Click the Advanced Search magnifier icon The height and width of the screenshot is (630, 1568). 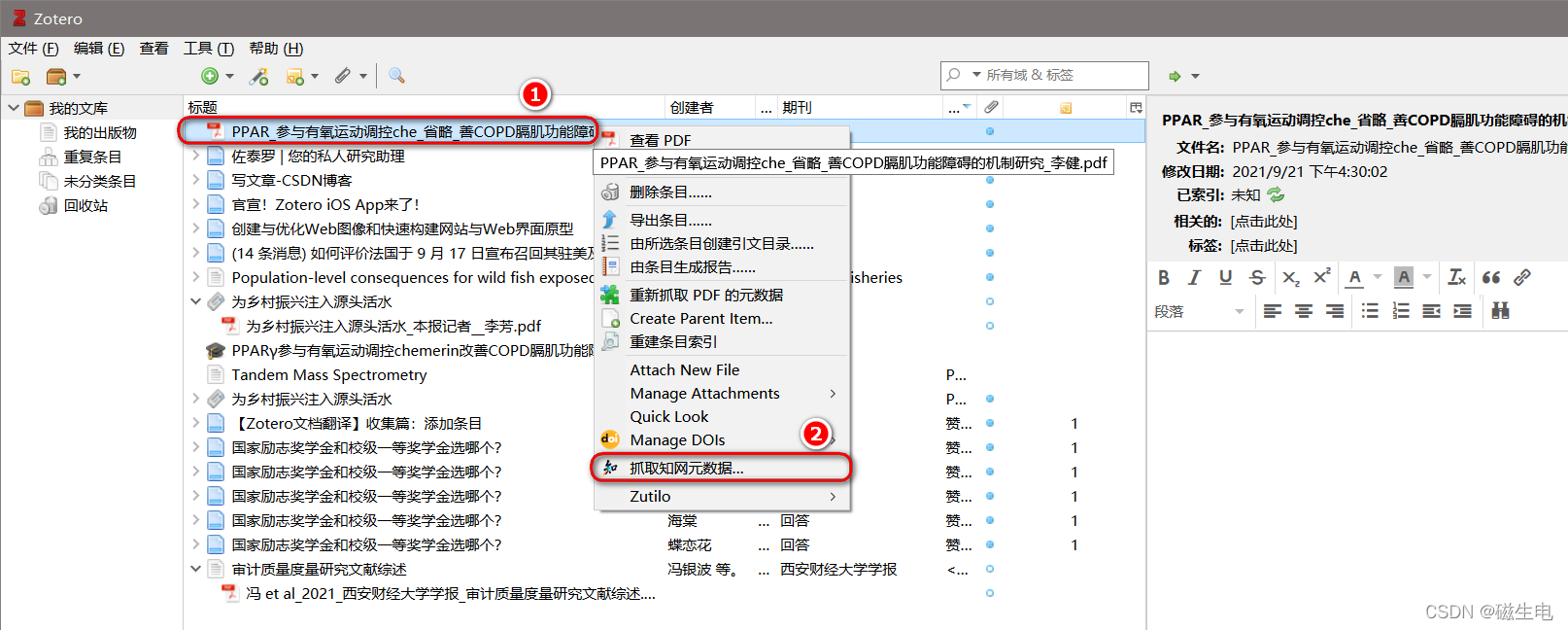pos(396,75)
